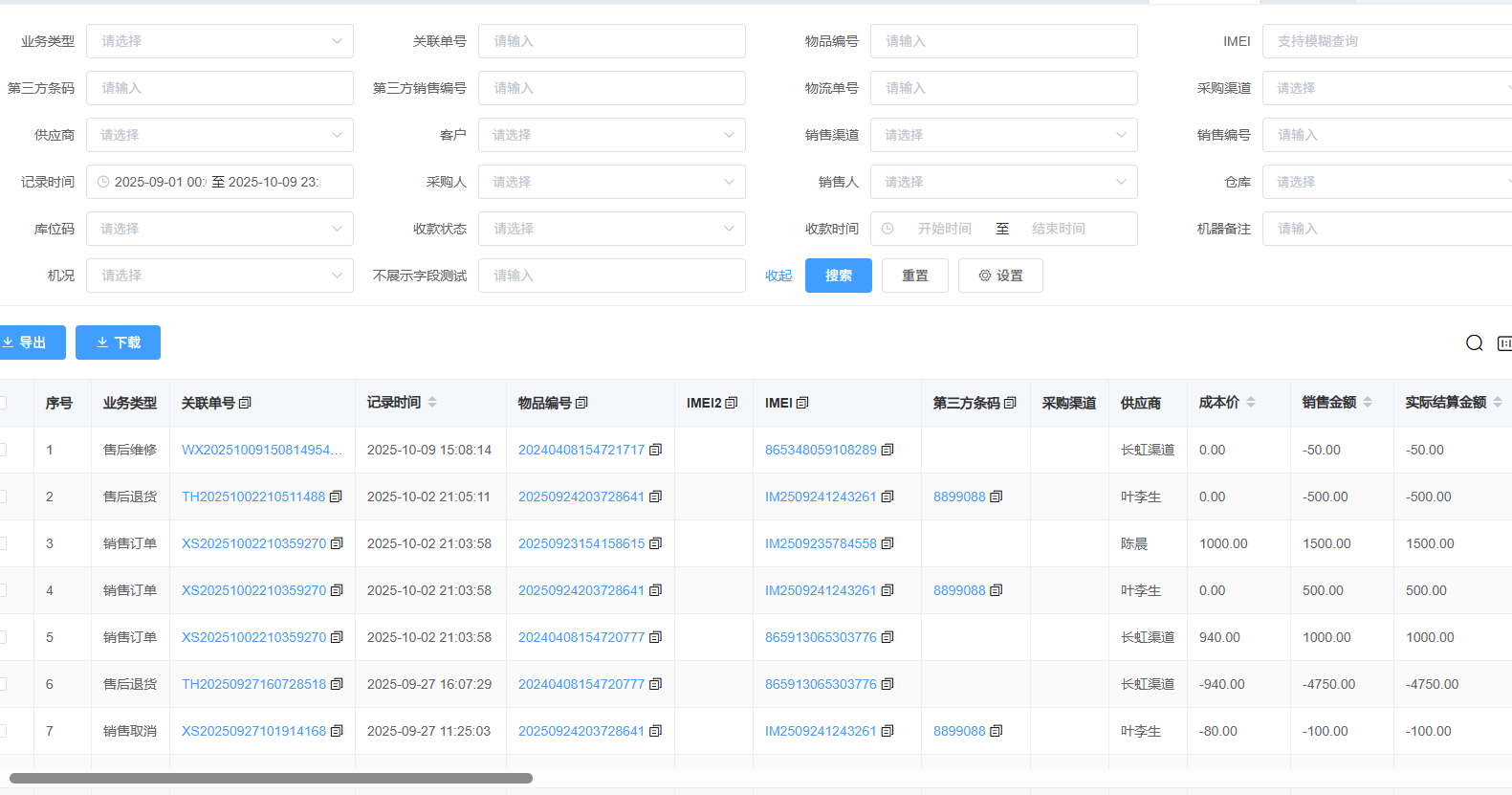Toggle the select-all checkbox in table header
This screenshot has width=1512, height=795.
(3, 403)
